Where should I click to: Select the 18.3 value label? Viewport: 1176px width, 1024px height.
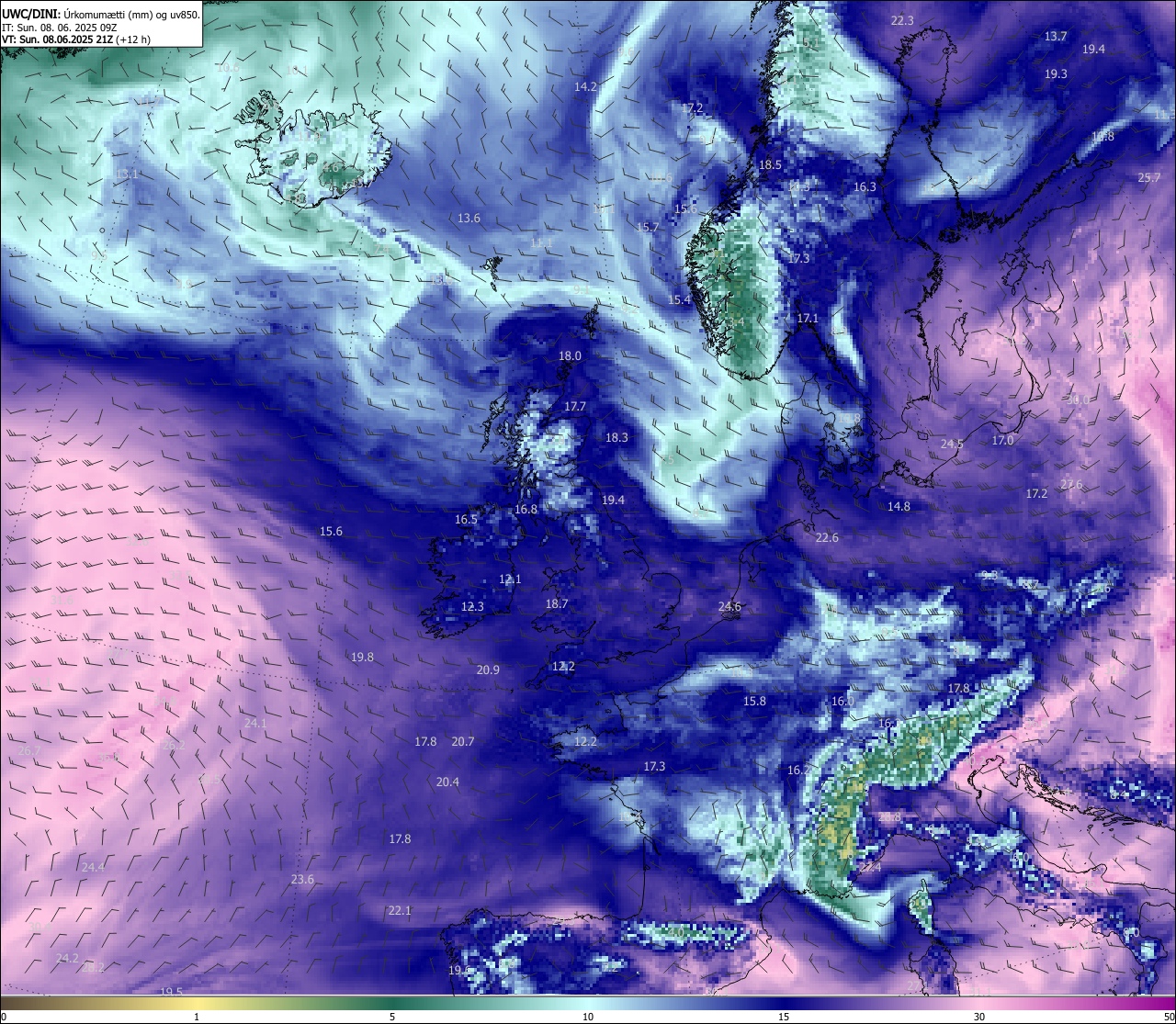coord(616,438)
